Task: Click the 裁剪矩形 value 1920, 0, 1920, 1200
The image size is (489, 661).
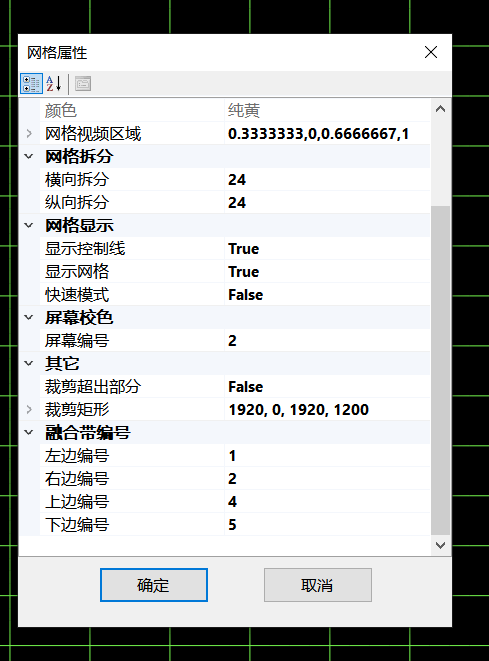Action: coord(327,409)
